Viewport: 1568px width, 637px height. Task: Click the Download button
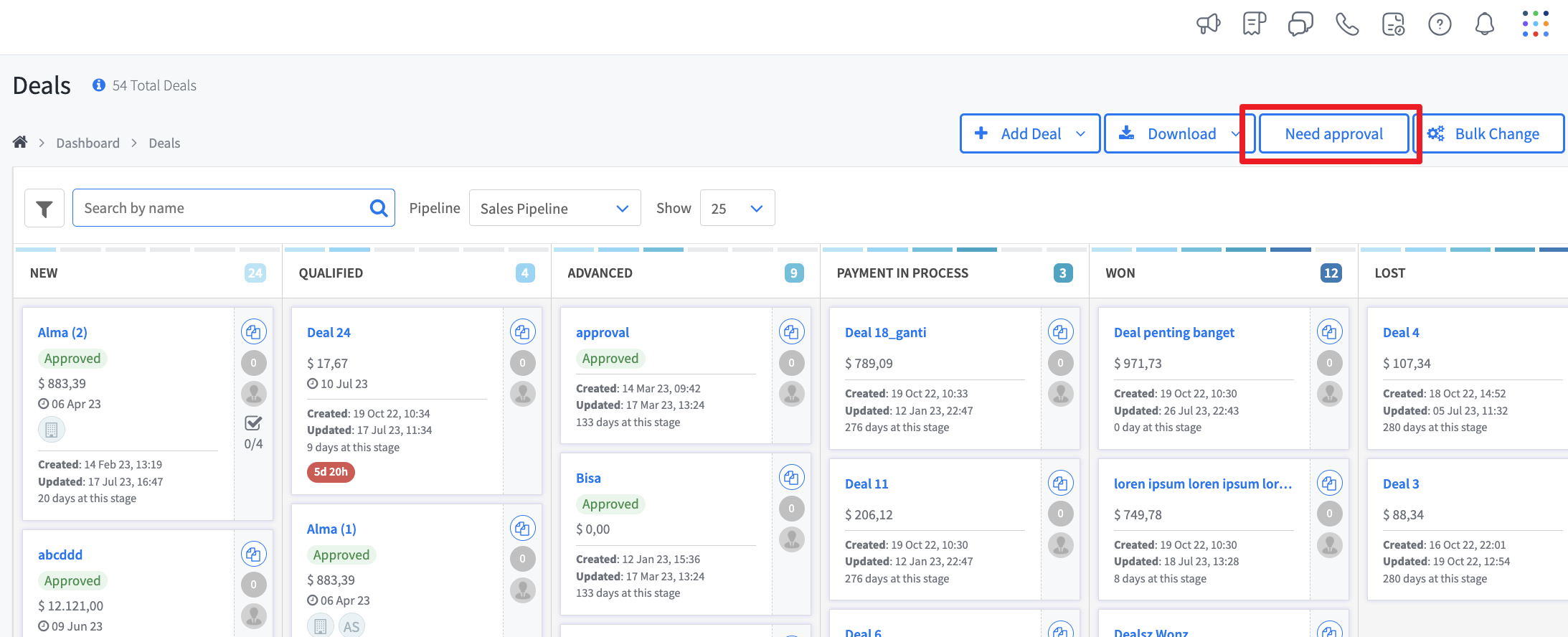pos(1179,134)
